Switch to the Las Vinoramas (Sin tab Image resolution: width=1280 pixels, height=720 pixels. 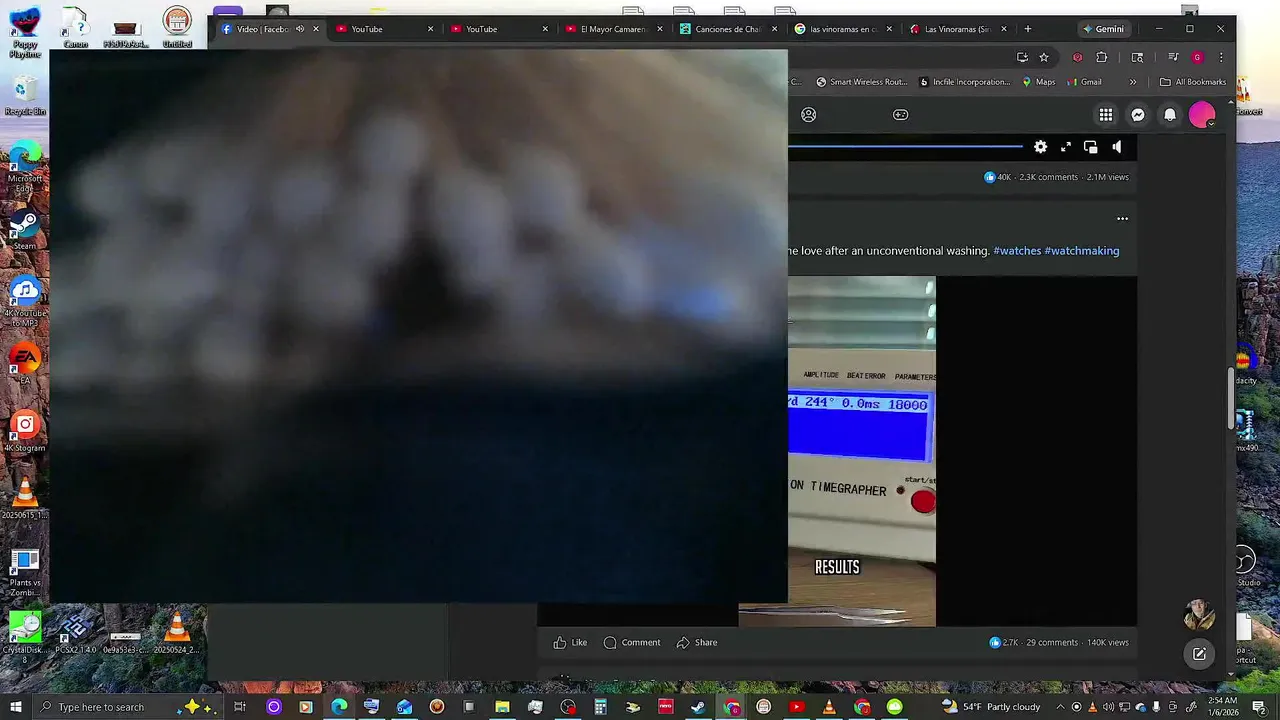(957, 29)
